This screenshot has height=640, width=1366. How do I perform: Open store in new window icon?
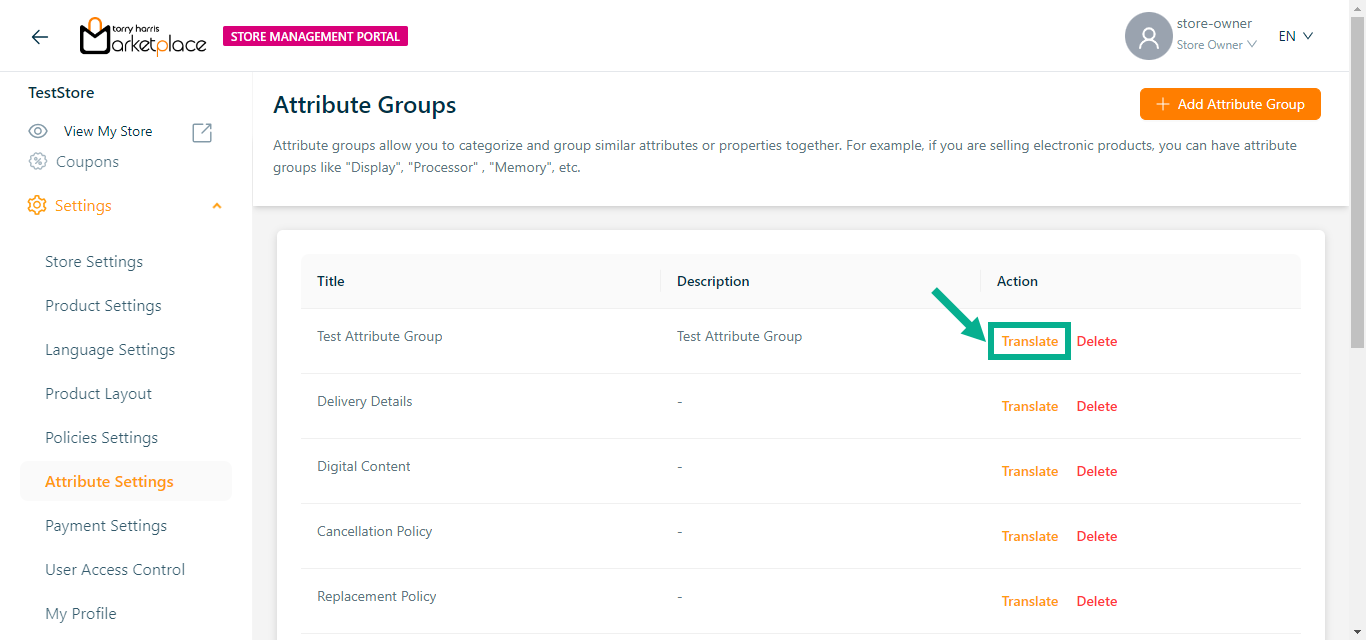click(202, 132)
